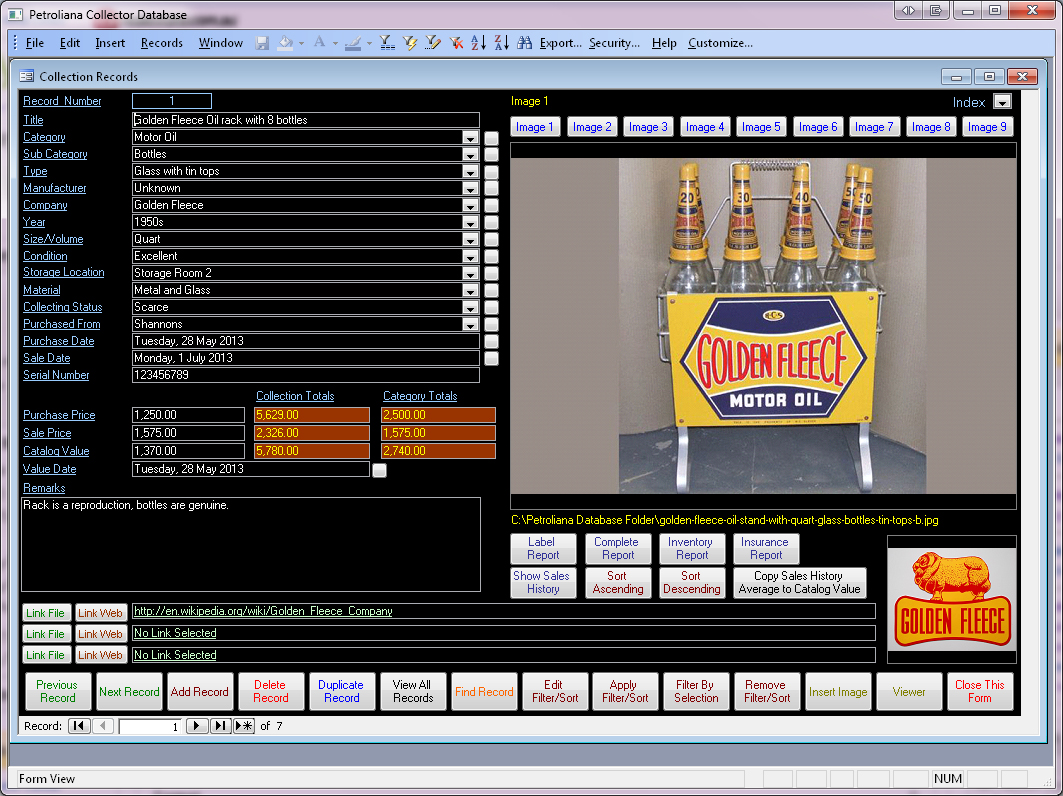Sort A to Z using toolbar icon
1063x796 pixels.
(479, 43)
